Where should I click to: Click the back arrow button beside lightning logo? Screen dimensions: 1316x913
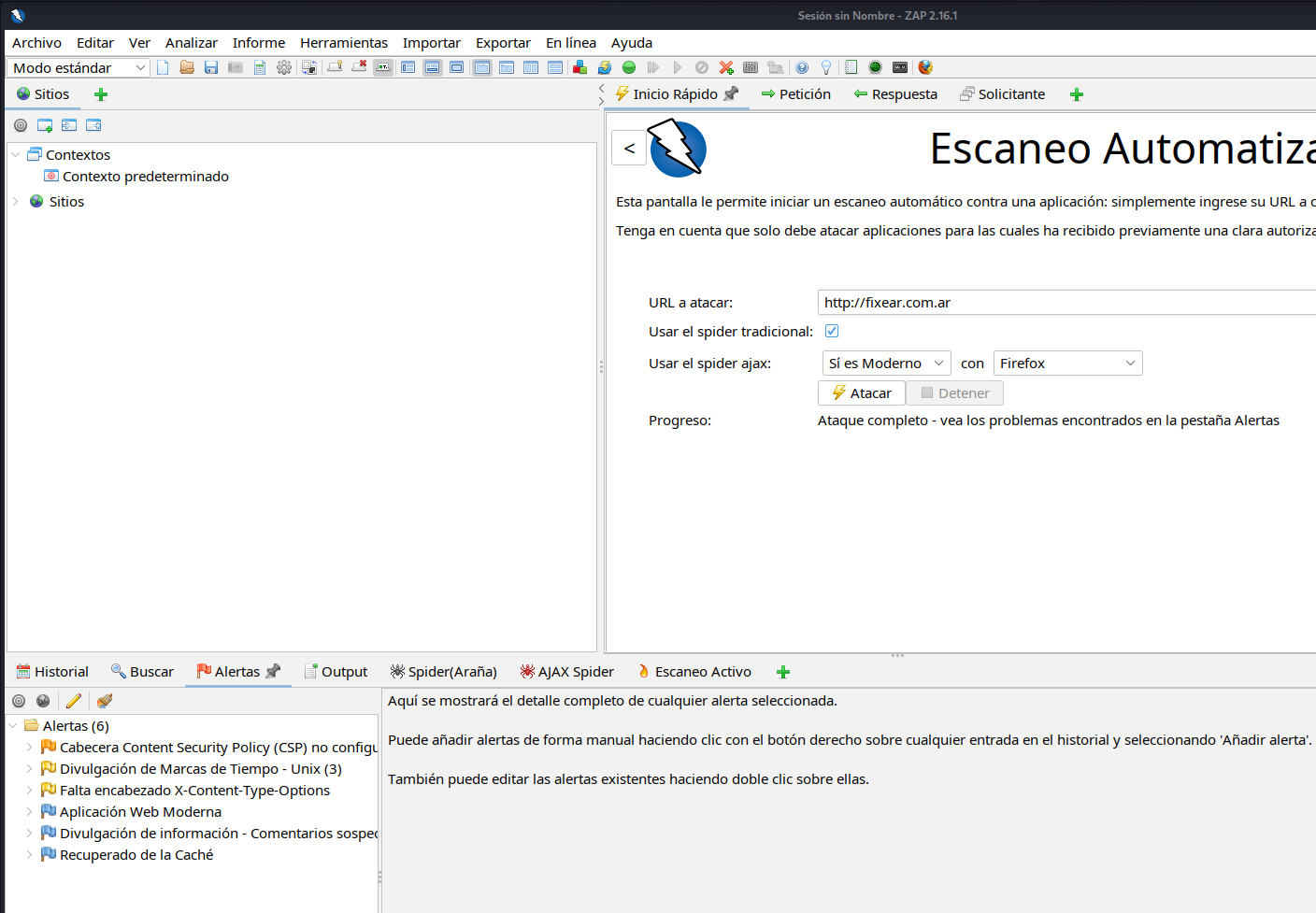click(x=629, y=149)
